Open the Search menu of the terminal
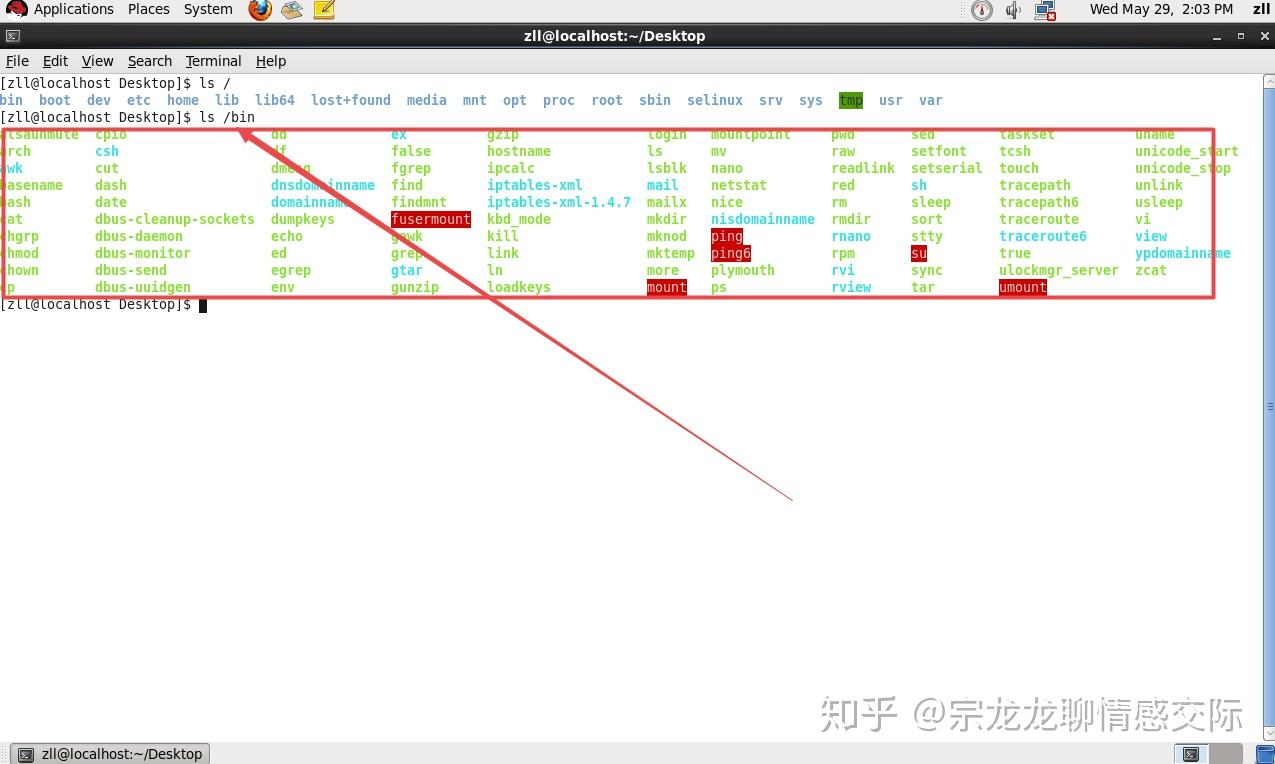The height and width of the screenshot is (764, 1275). (150, 61)
